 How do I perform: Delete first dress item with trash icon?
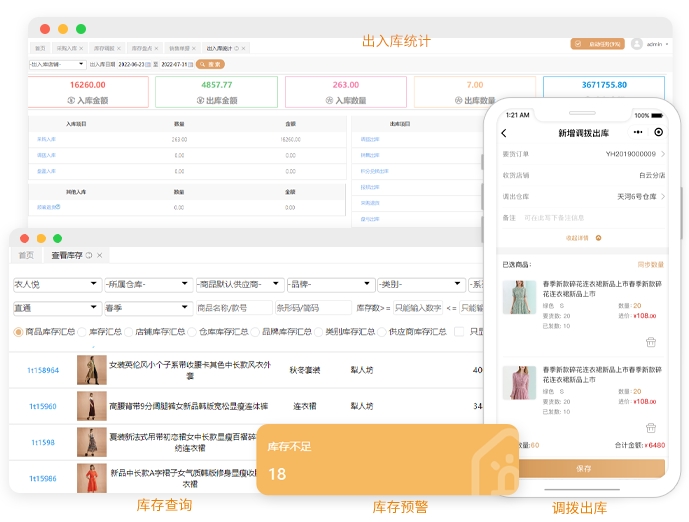tap(651, 342)
